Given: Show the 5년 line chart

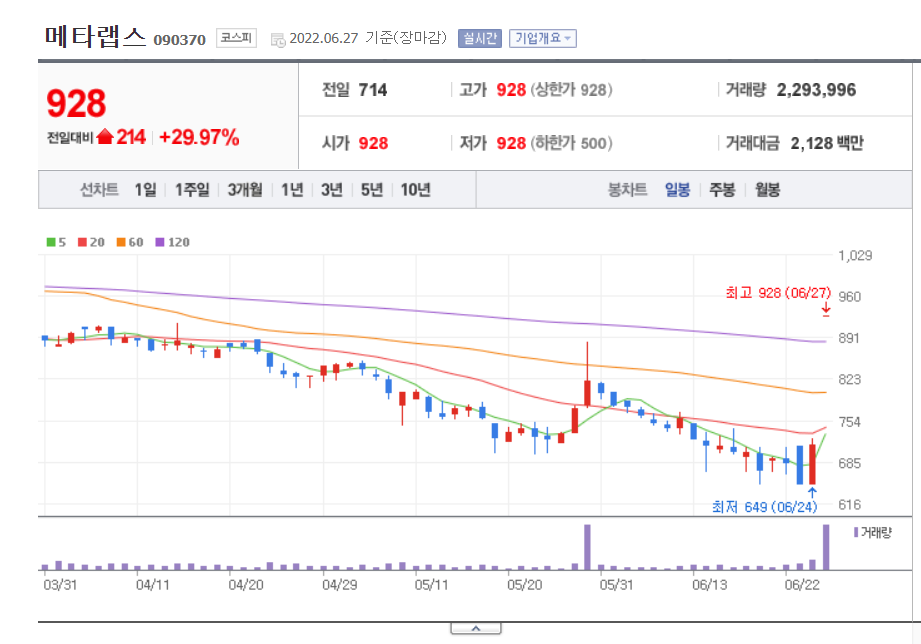Looking at the screenshot, I should pyautogui.click(x=372, y=190).
